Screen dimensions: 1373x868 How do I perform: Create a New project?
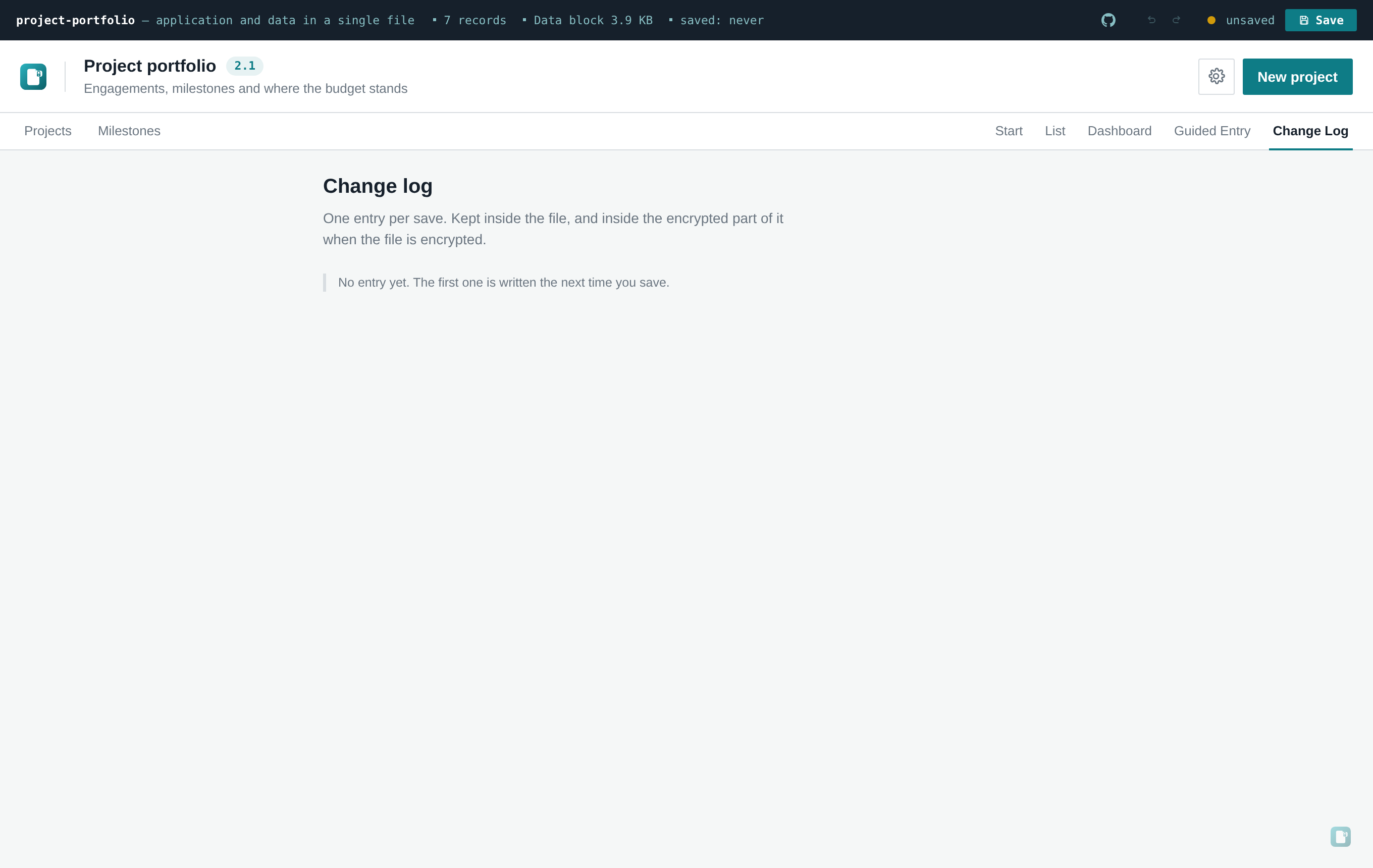[1297, 76]
